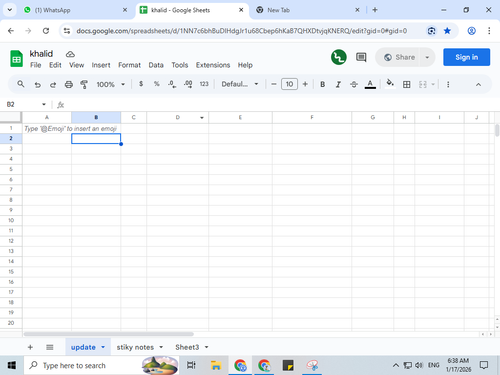Expand merge cells options arrow
The image size is (500, 375).
[433, 84]
